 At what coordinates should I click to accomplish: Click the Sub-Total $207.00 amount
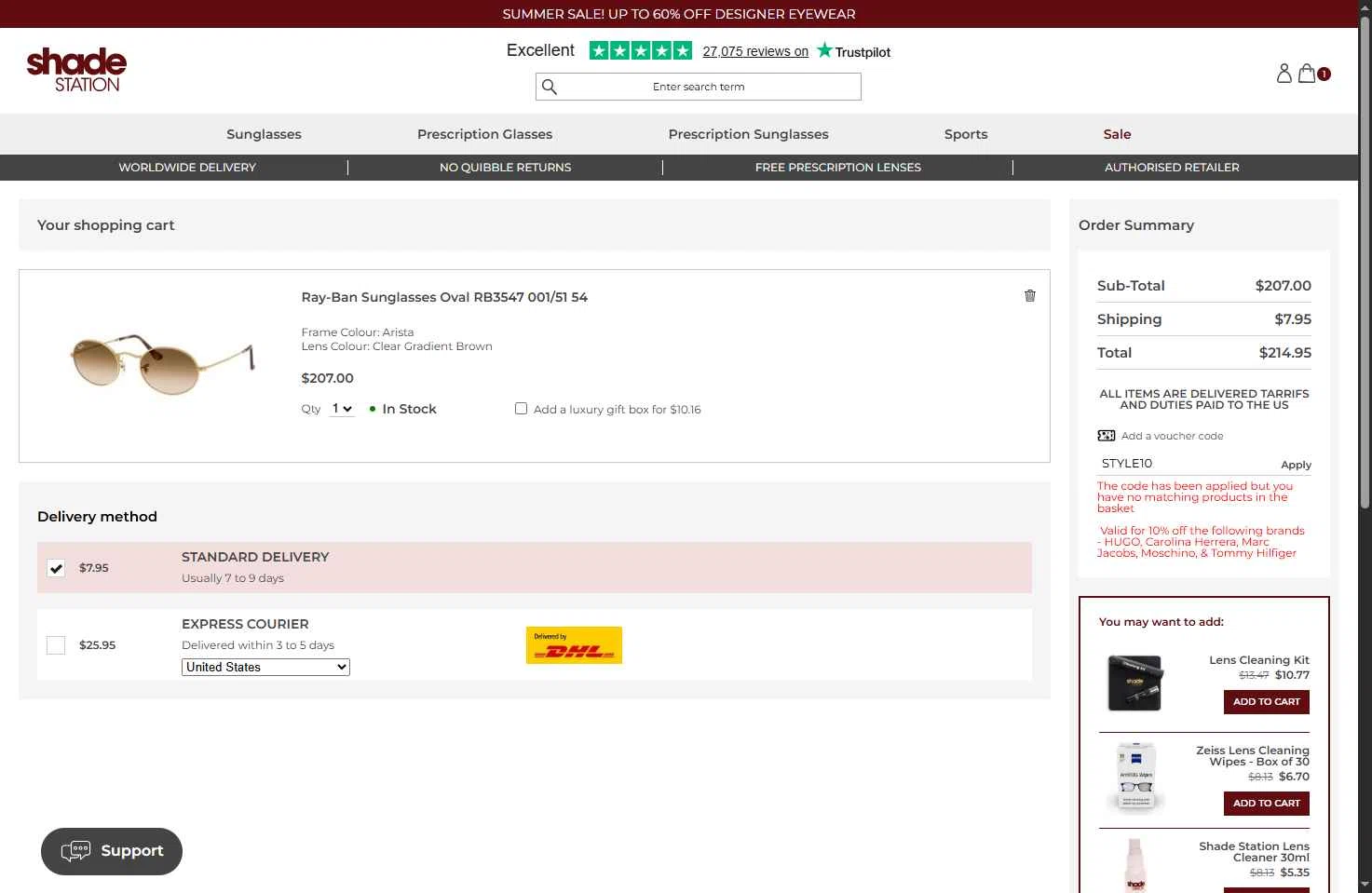[1283, 286]
